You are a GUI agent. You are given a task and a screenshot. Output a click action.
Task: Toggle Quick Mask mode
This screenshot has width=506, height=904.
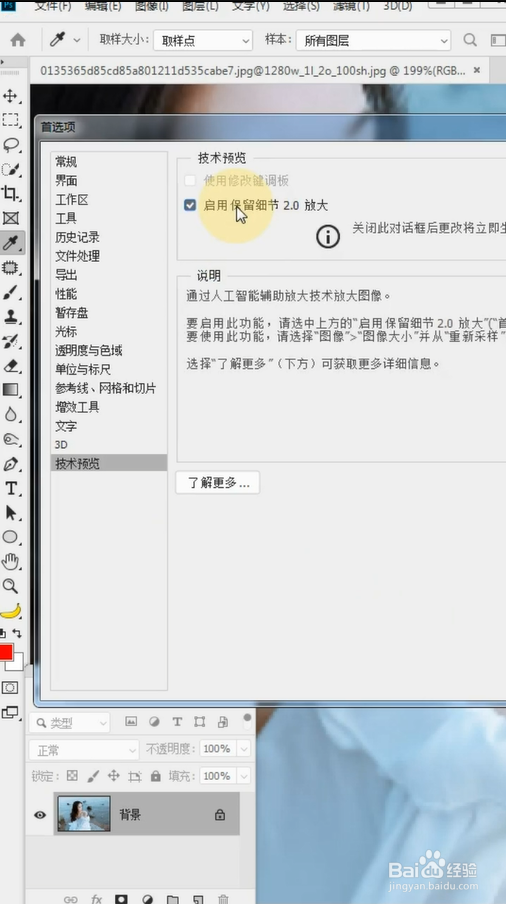[x=10, y=688]
